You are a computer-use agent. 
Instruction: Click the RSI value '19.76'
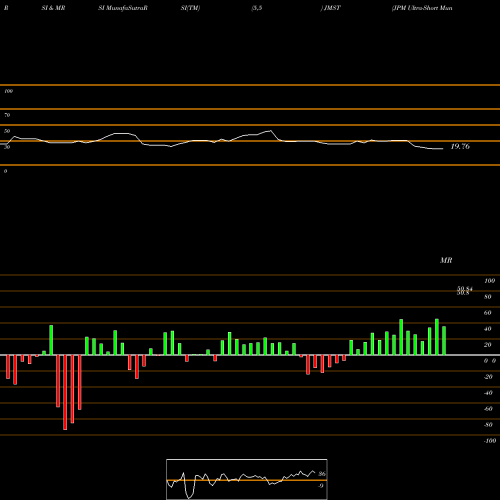460,146
